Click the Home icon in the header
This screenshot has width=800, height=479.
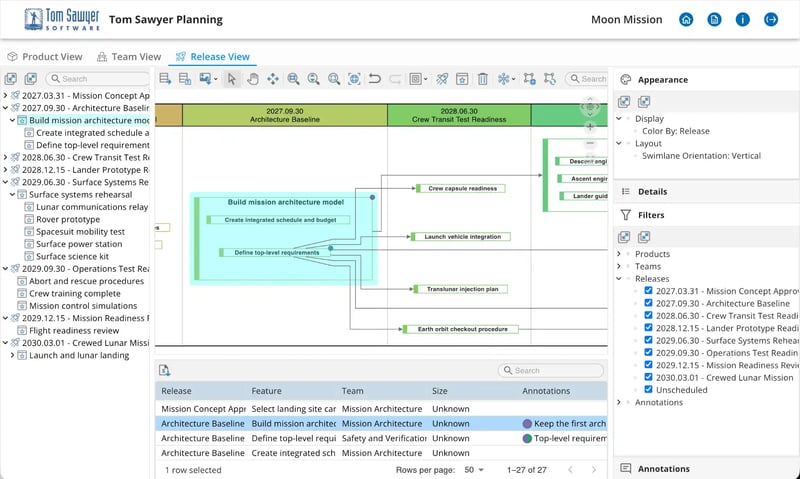(686, 20)
